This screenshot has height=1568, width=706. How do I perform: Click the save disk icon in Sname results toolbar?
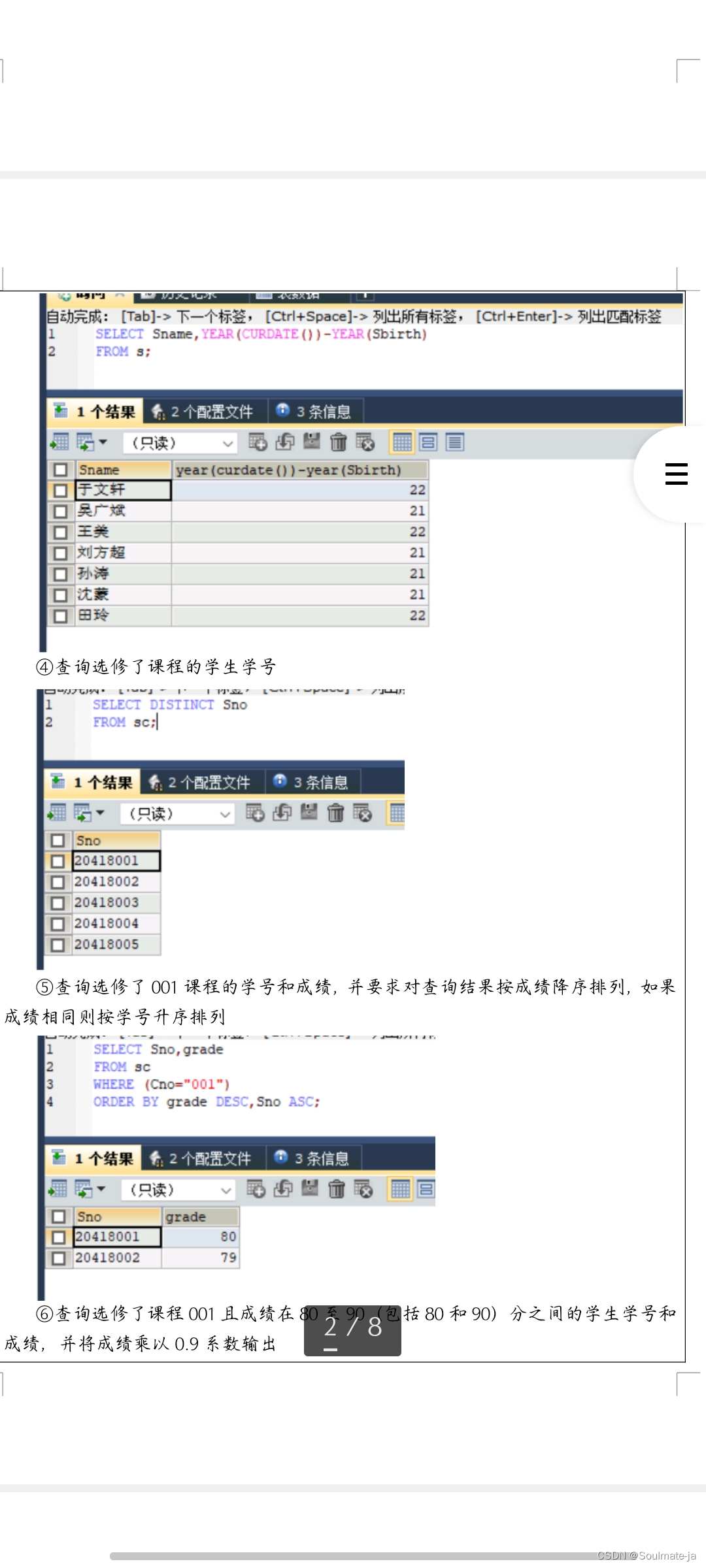[312, 442]
